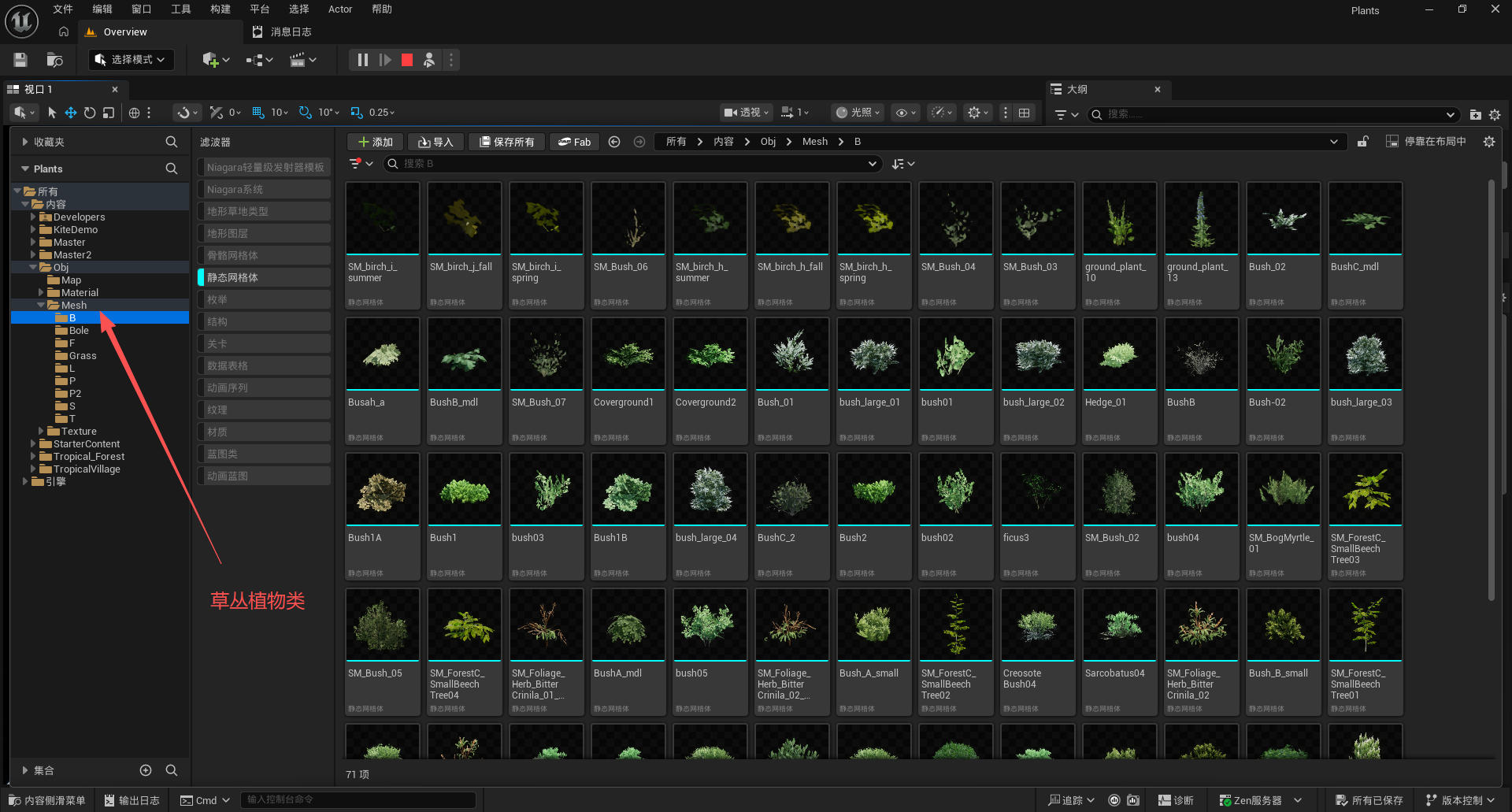
Task: Open content browser settings gear icon
Action: pos(1488,142)
